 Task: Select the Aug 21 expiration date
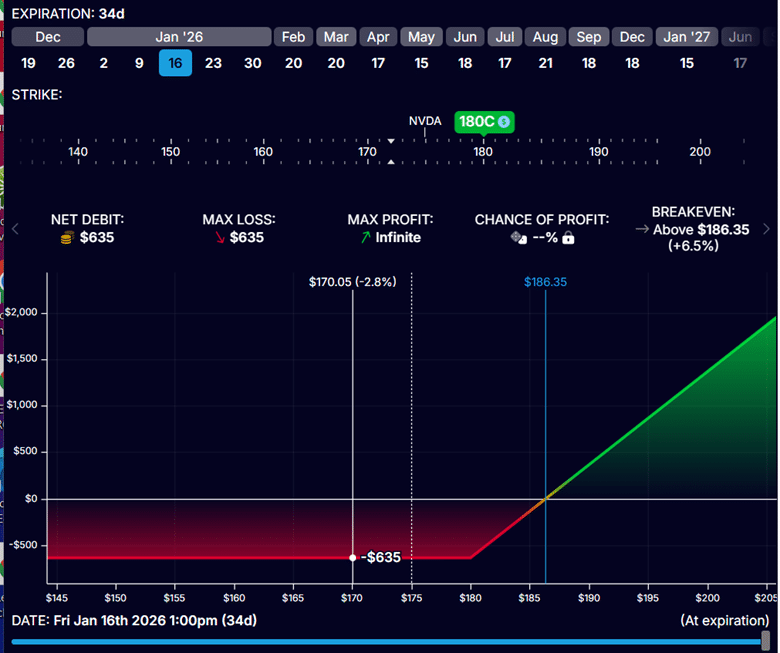point(545,63)
